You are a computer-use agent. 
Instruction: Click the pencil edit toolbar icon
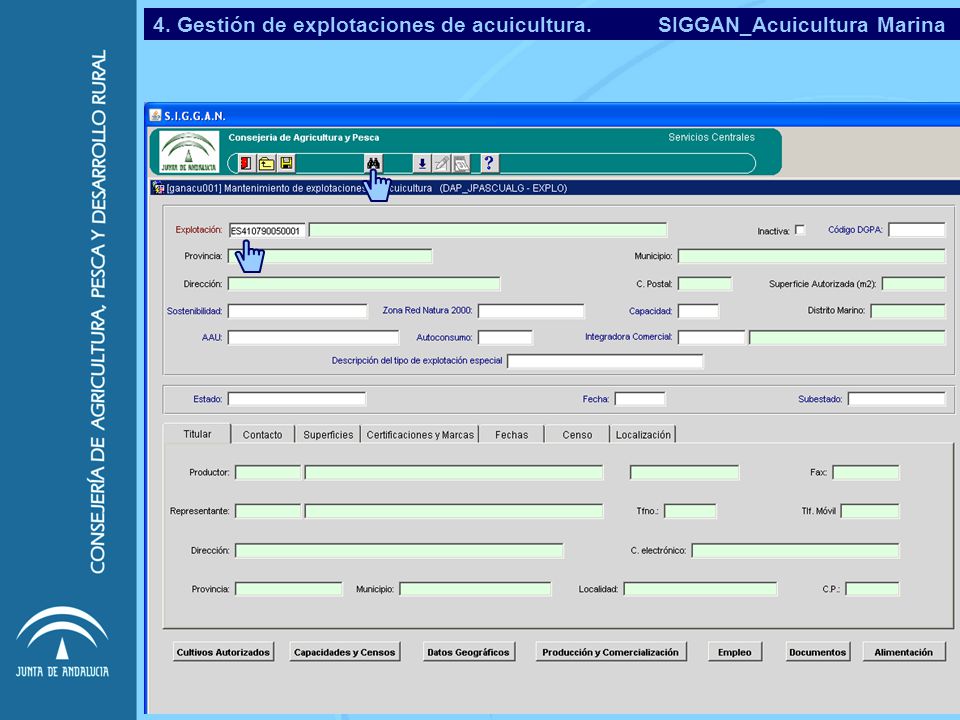(x=441, y=163)
